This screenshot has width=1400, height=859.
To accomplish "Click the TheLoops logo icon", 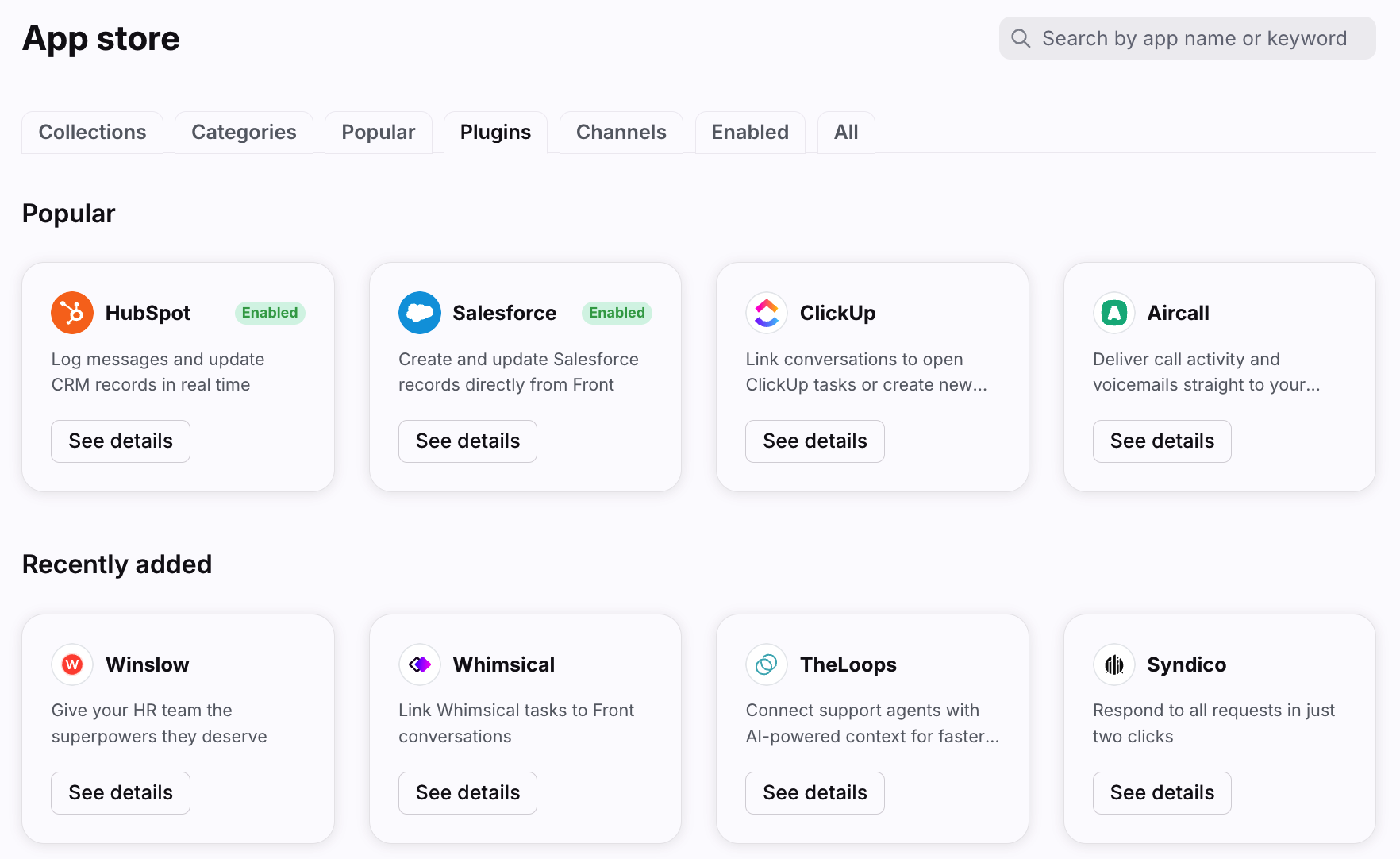I will 767,664.
